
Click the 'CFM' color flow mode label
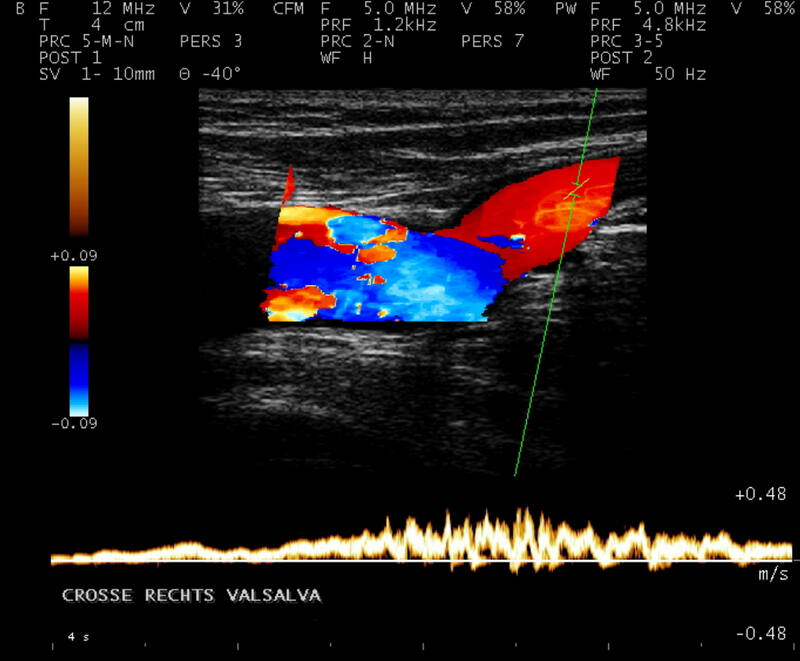(x=288, y=9)
